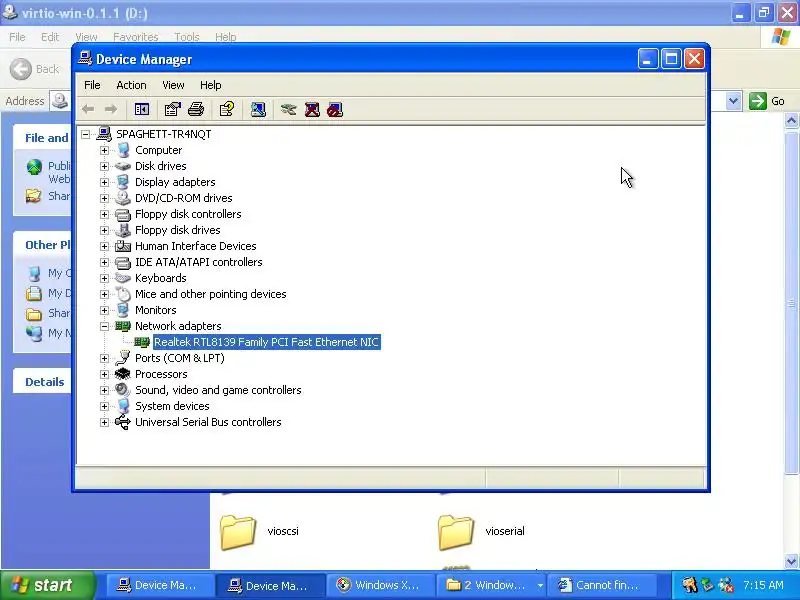Click the taskbar clock showing 7:15 AM
Image resolution: width=800 pixels, height=600 pixels.
click(763, 585)
